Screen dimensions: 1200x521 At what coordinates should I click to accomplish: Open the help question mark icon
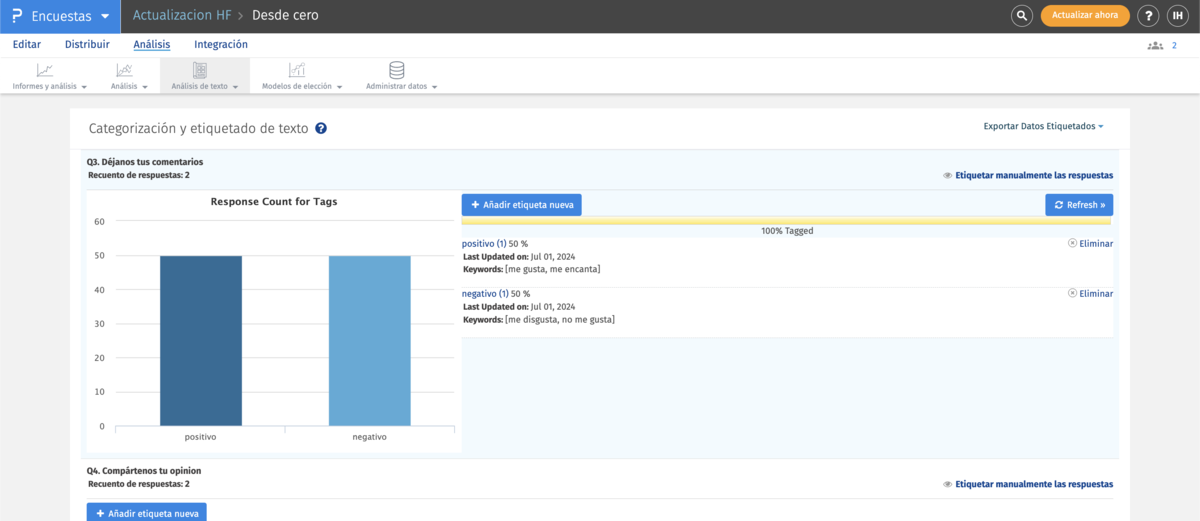1150,16
